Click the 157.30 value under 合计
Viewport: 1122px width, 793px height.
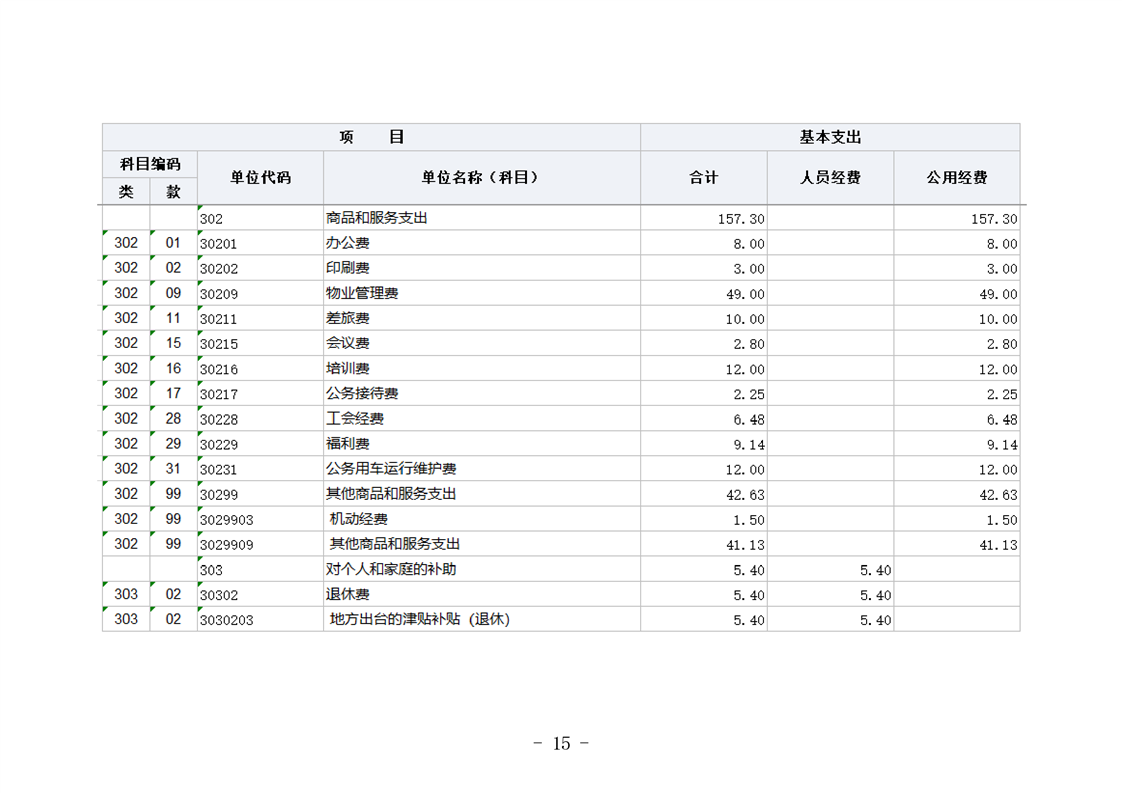(741, 219)
